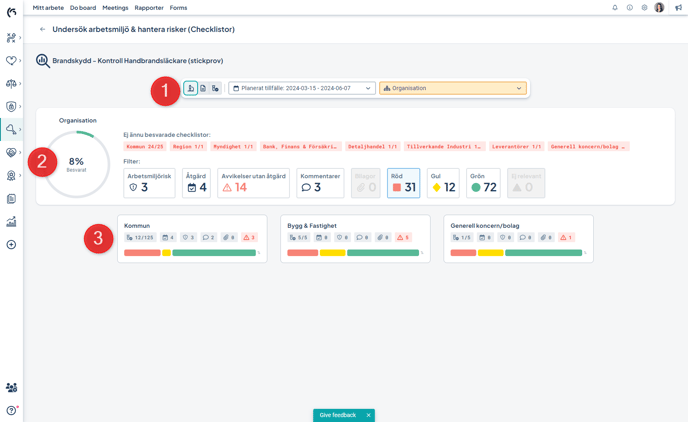This screenshot has height=422, width=688.
Task: Open the Rapporter menu
Action: pos(149,8)
